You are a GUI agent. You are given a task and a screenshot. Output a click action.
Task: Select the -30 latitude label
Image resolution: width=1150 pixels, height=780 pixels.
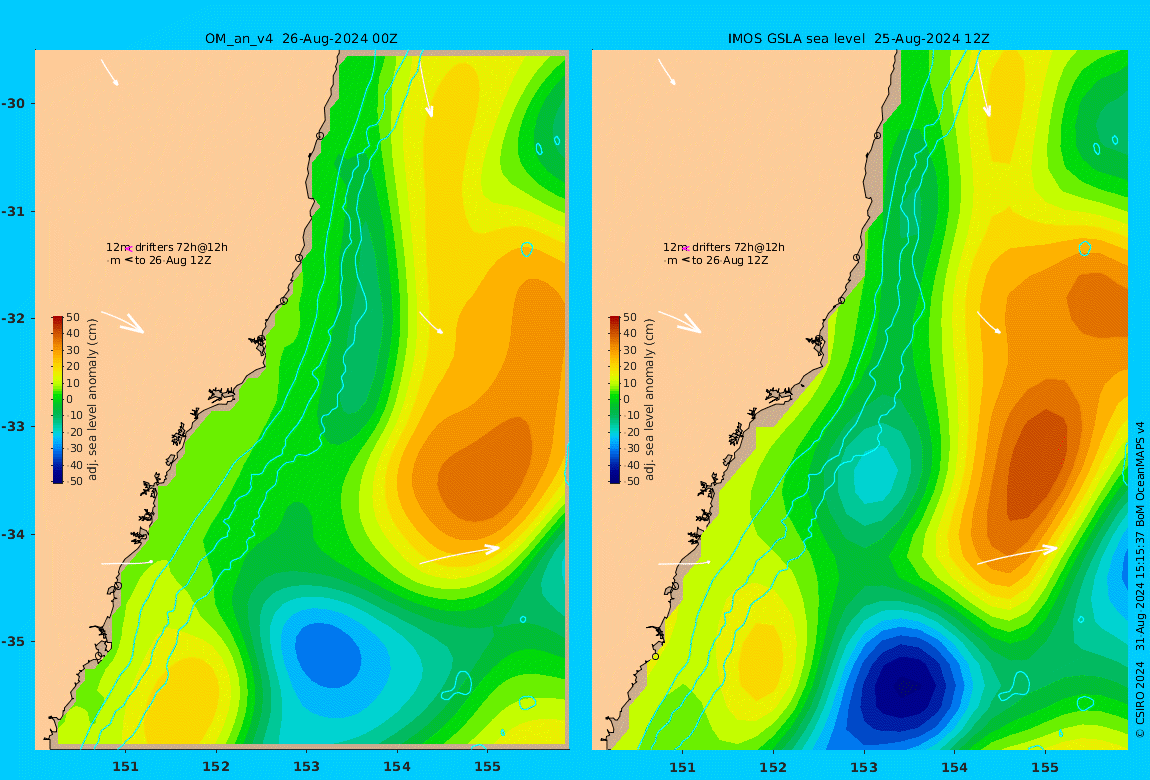pos(13,103)
